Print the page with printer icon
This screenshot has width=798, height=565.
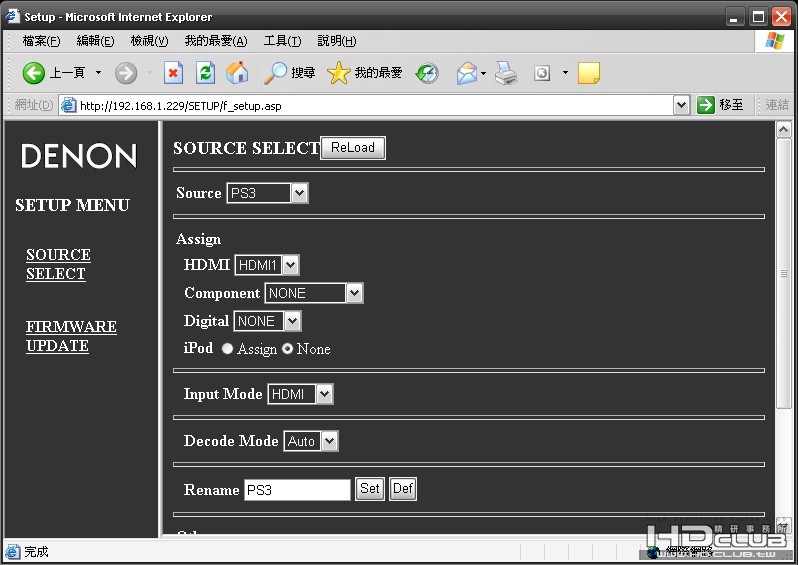pos(506,73)
